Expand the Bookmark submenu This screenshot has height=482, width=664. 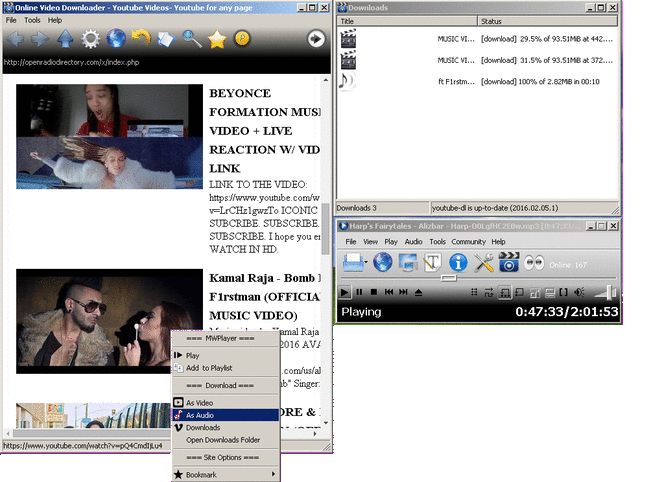click(x=225, y=475)
